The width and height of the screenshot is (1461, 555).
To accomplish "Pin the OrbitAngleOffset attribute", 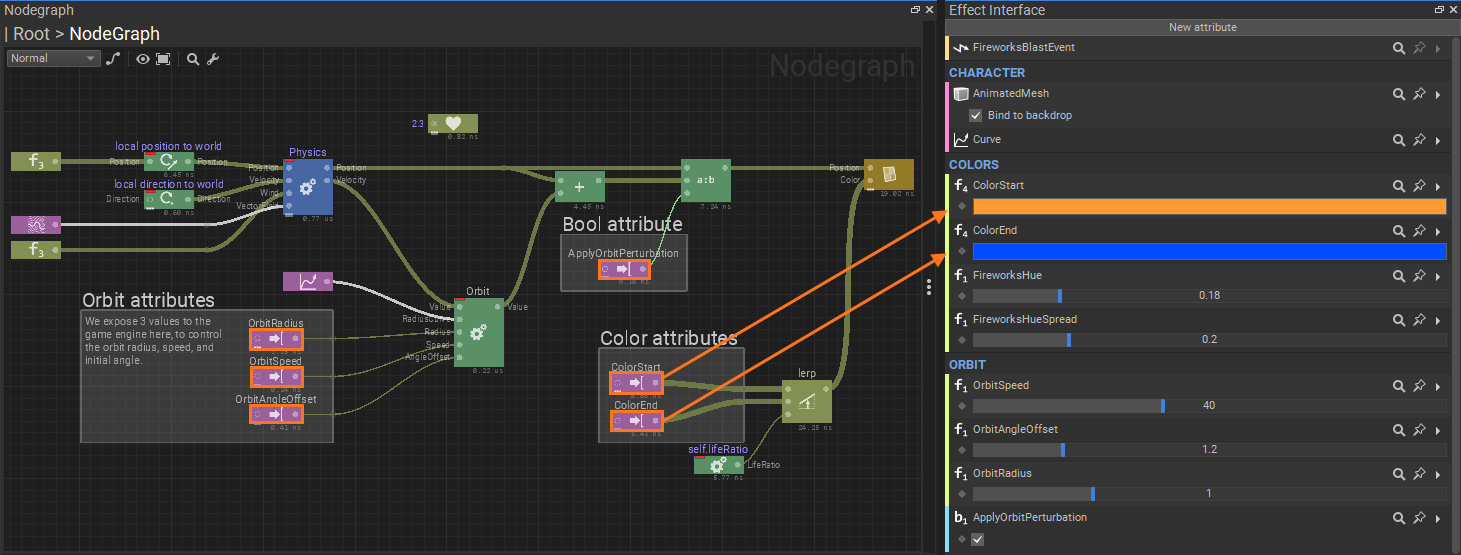I will [x=1419, y=430].
